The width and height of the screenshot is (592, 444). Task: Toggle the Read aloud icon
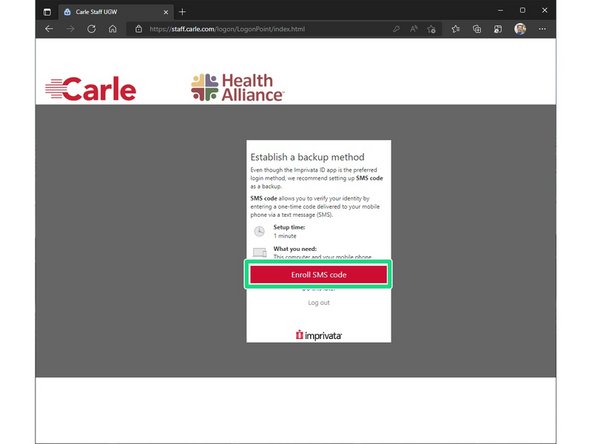click(414, 29)
